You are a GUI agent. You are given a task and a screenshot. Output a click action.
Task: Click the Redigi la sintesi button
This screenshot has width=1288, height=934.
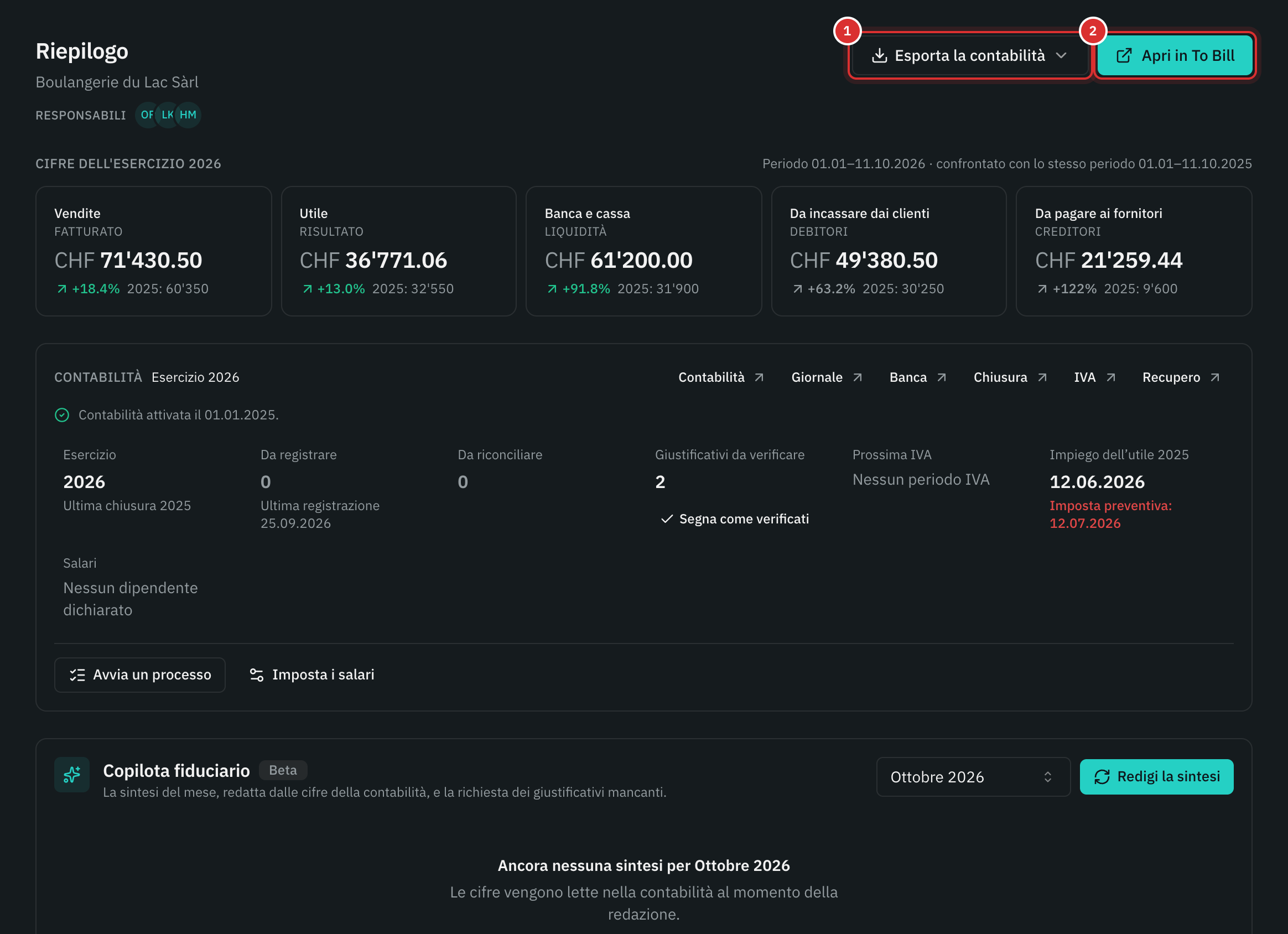[1156, 777]
